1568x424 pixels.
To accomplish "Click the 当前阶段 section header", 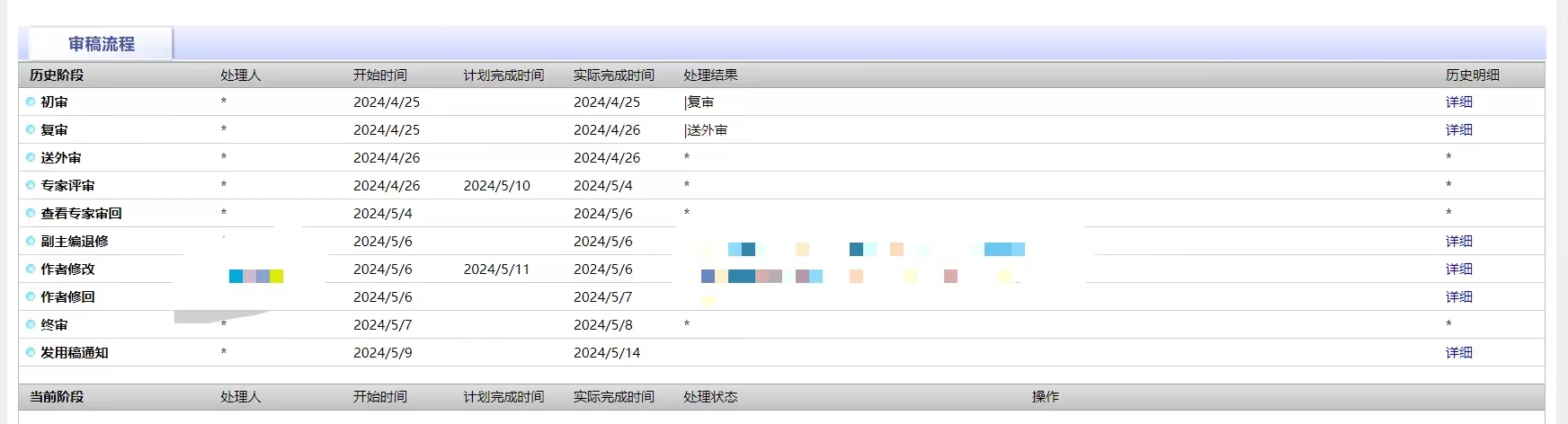I will pos(57,397).
